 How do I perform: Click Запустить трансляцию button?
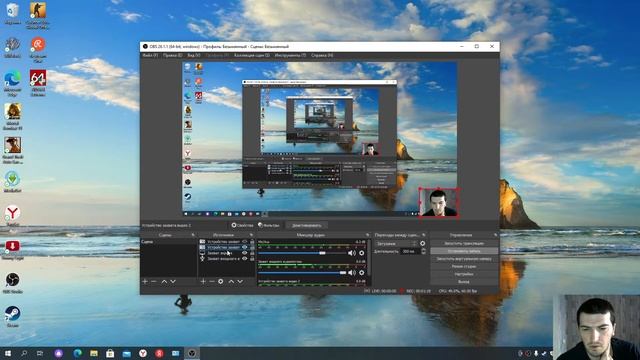[464, 243]
